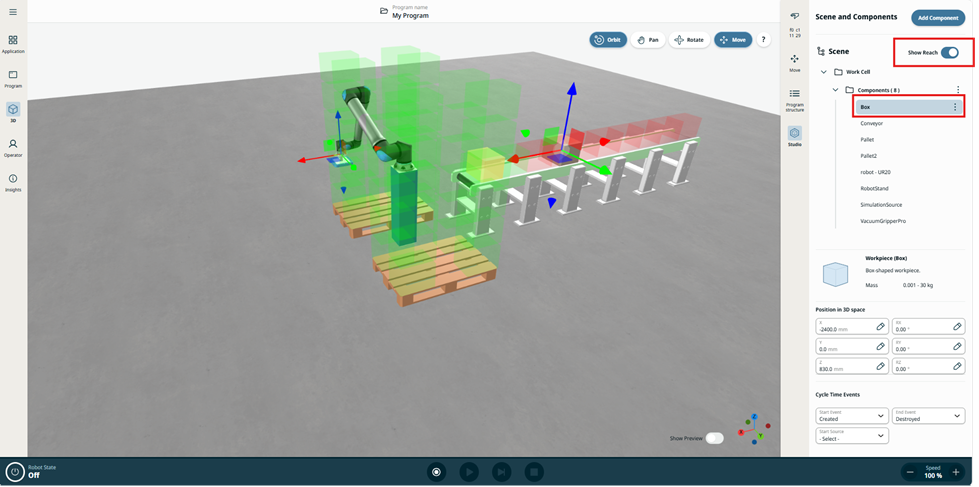This screenshot has height=487, width=979.
Task: Switch to the Pan view mode
Action: tap(646, 40)
